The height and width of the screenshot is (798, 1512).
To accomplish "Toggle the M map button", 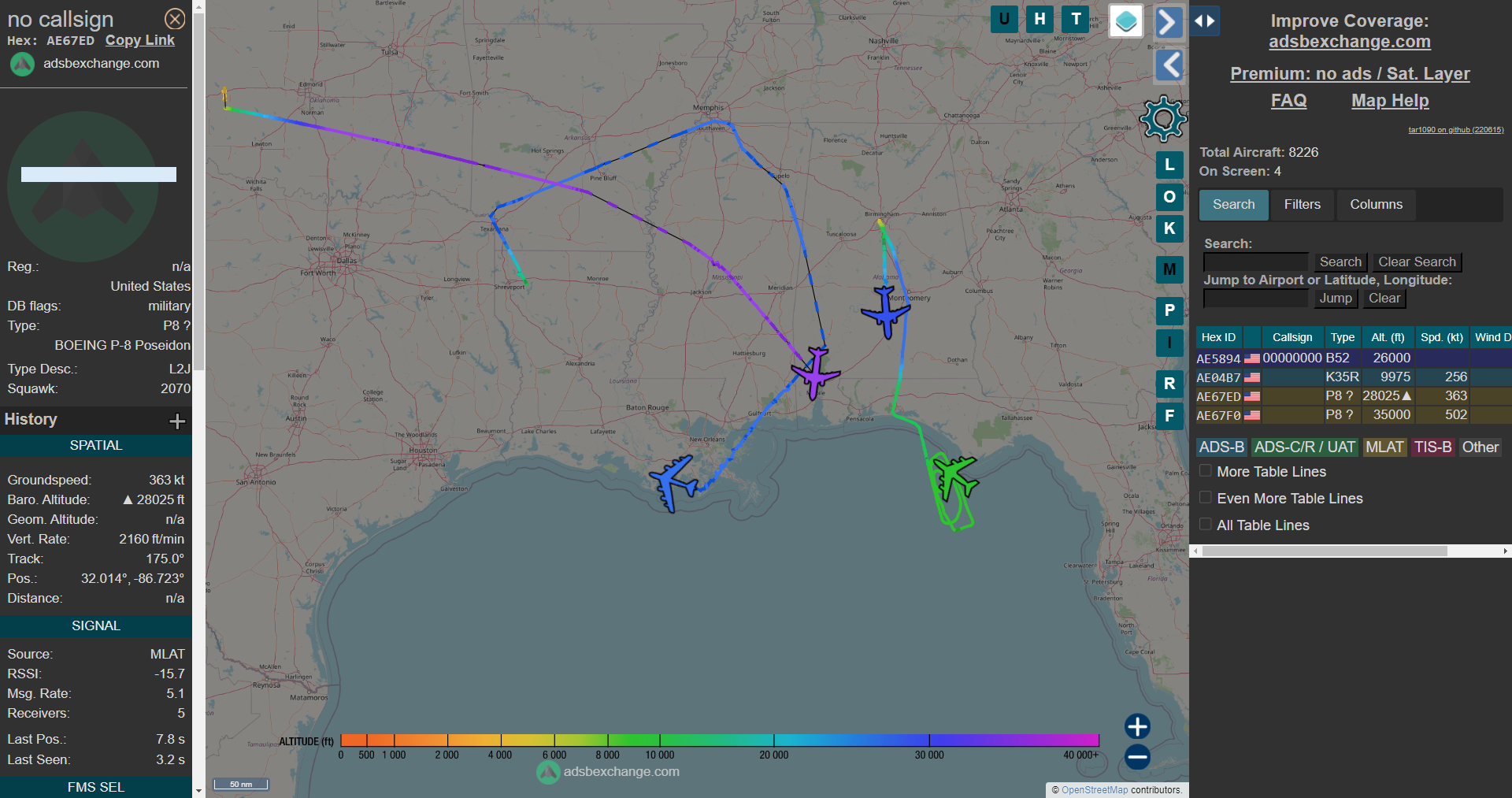I will click(1169, 269).
